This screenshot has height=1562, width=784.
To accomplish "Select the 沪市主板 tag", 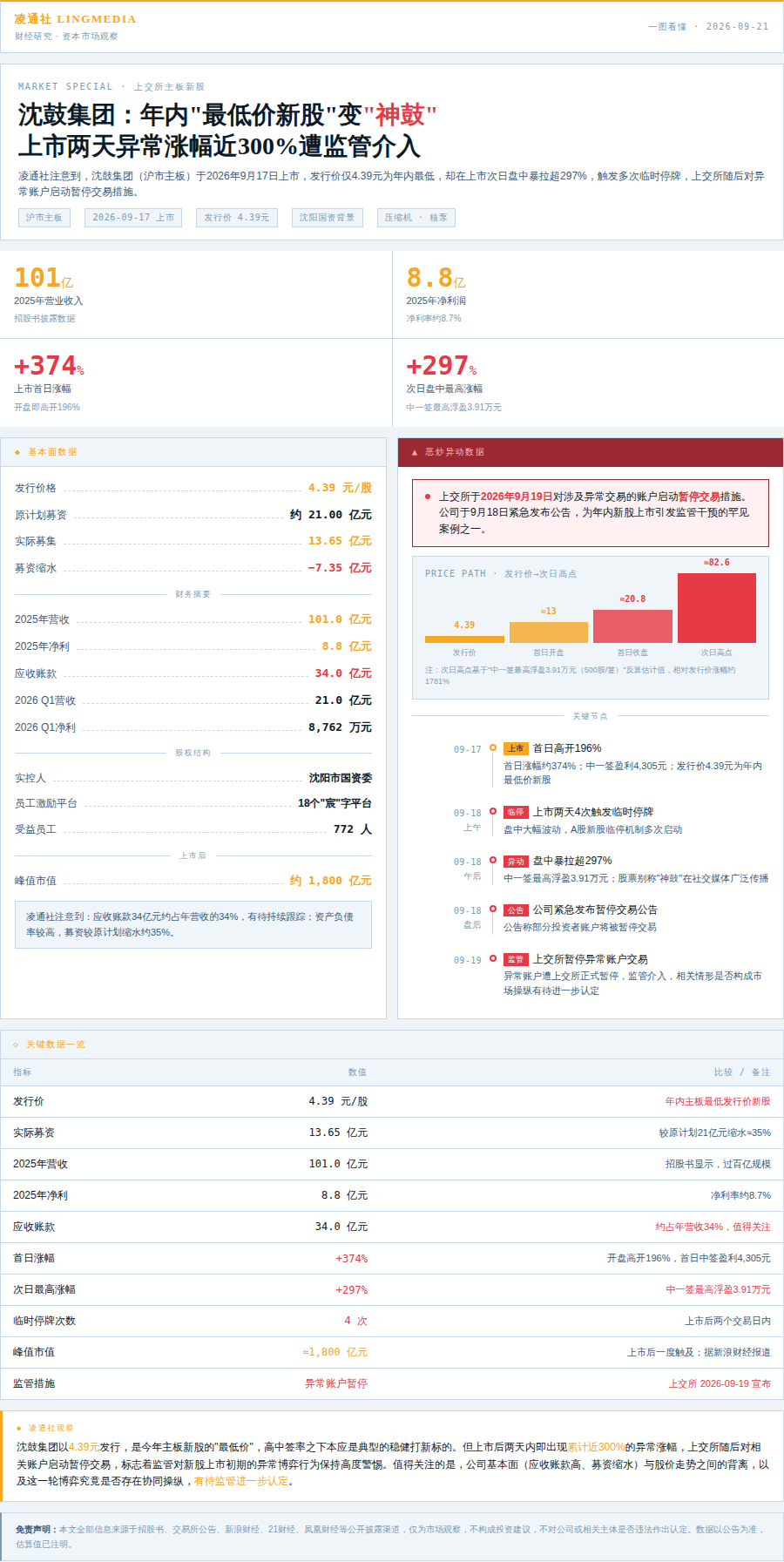I will pyautogui.click(x=44, y=218).
